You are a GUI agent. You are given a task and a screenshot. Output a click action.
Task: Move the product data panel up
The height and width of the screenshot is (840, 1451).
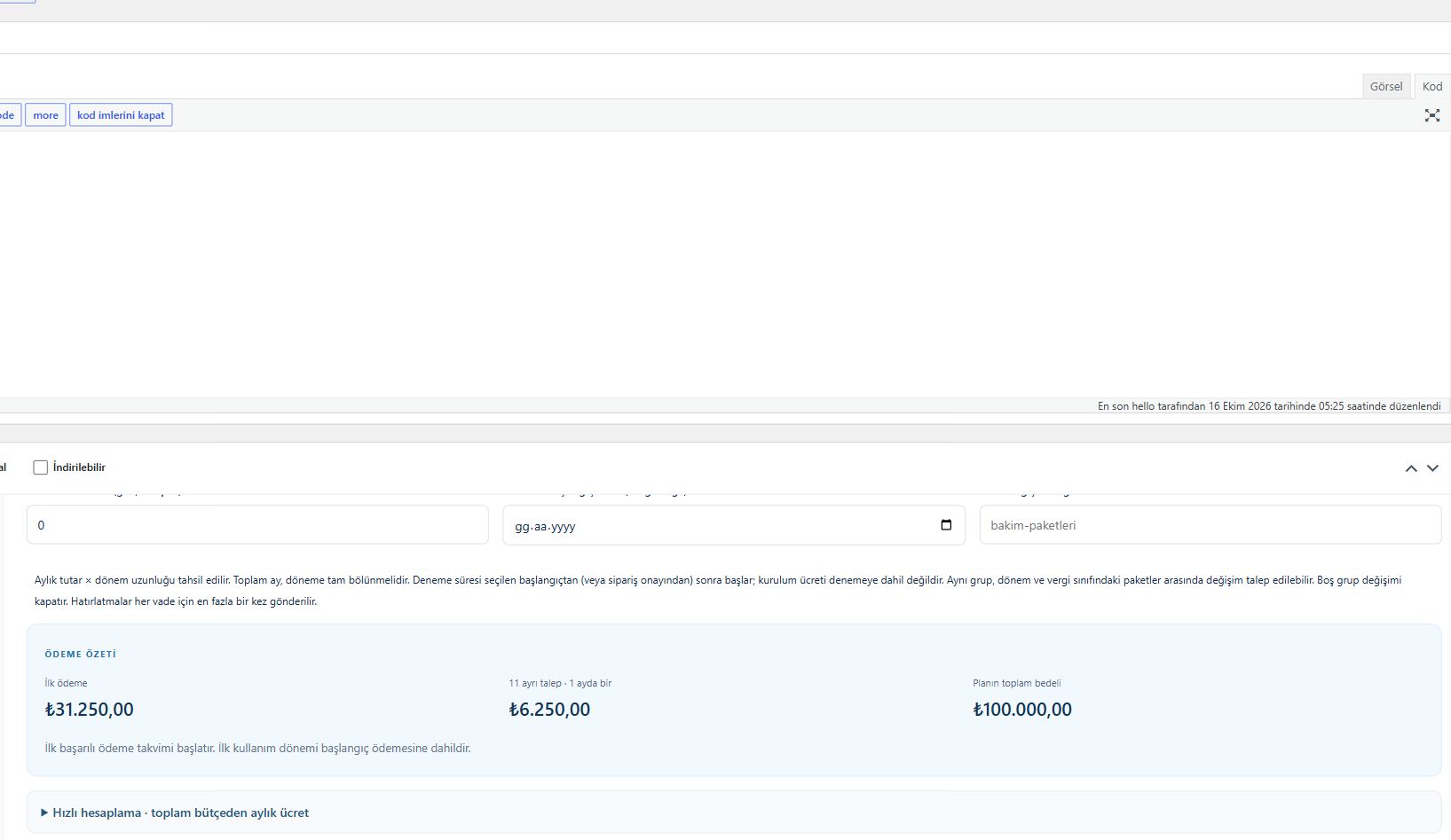pos(1411,468)
